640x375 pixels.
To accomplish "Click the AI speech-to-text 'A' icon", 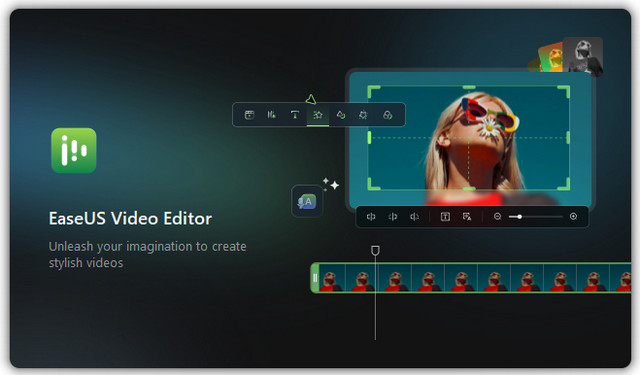I will tap(307, 201).
